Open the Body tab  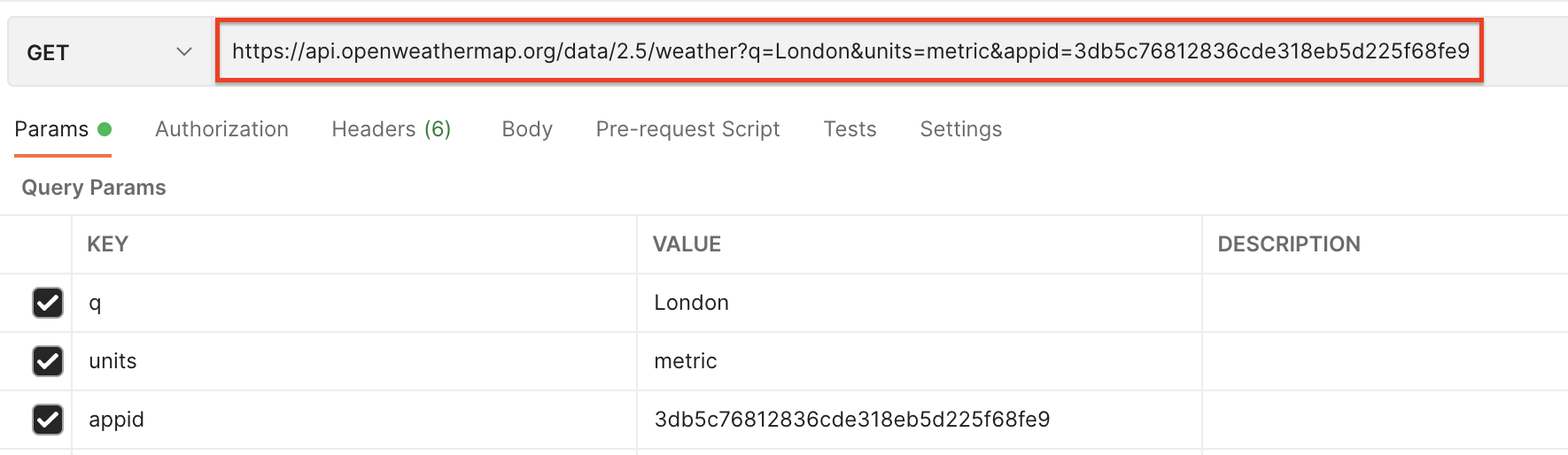[526, 129]
